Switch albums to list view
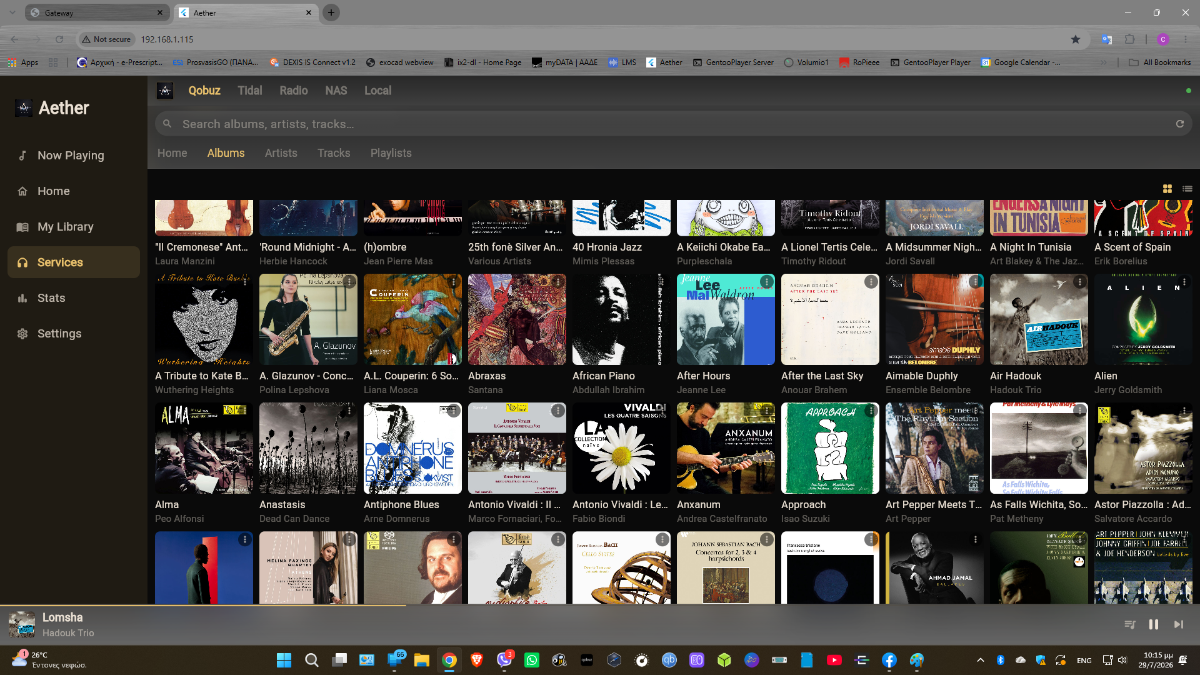Viewport: 1200px width, 675px height. [x=1187, y=188]
